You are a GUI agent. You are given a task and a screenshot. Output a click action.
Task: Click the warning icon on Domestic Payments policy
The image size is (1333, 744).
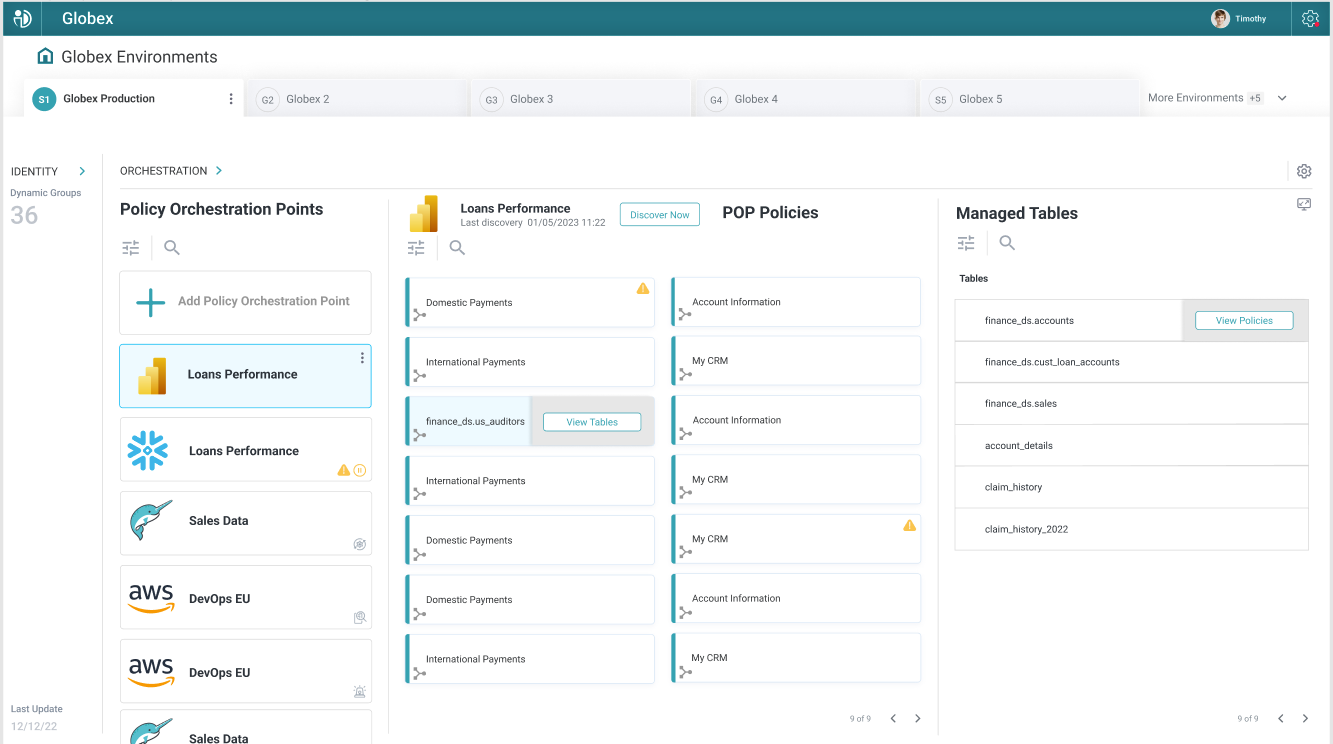pyautogui.click(x=643, y=289)
